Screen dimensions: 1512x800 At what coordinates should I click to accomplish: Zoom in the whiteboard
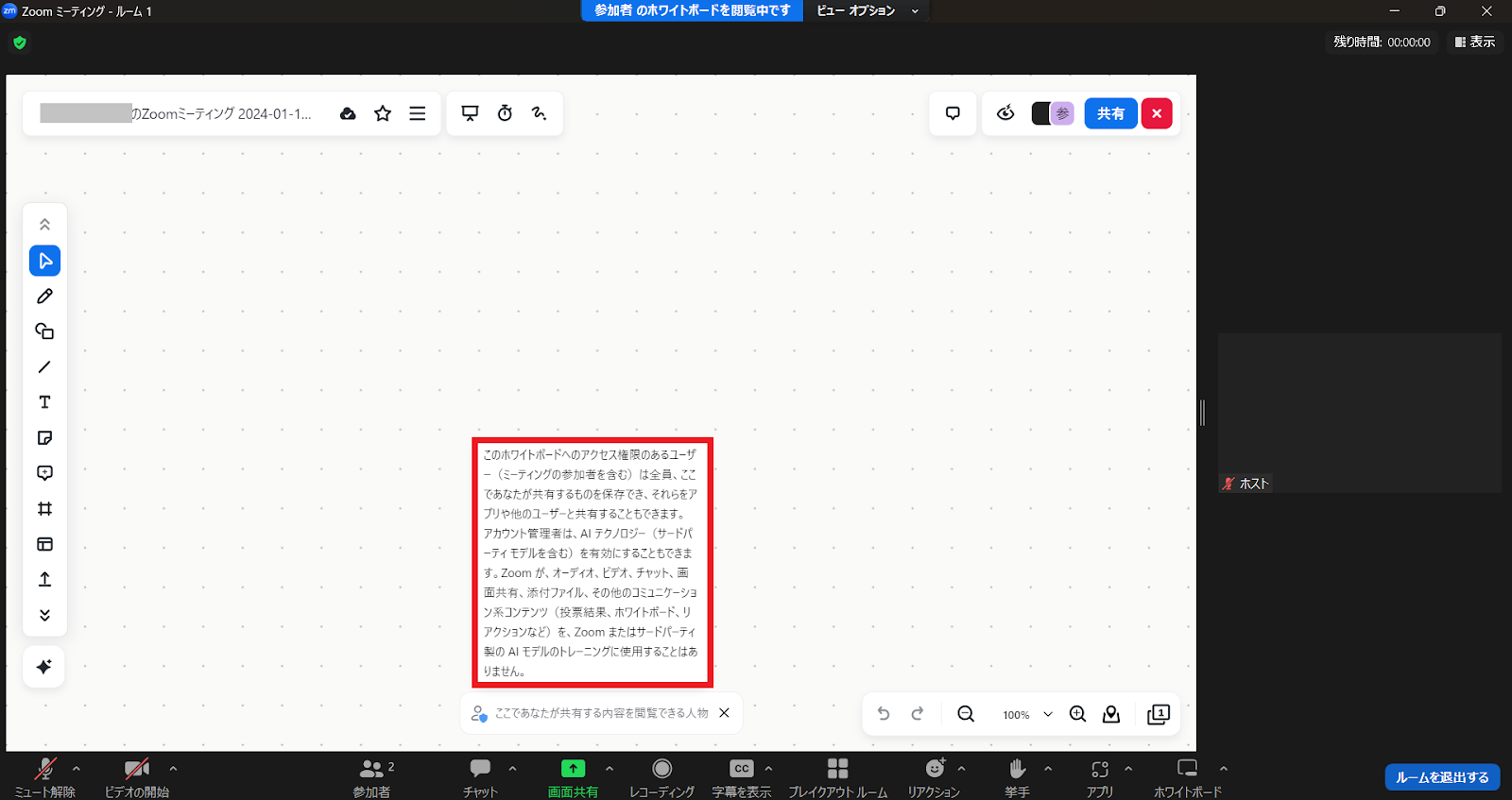tap(1077, 714)
